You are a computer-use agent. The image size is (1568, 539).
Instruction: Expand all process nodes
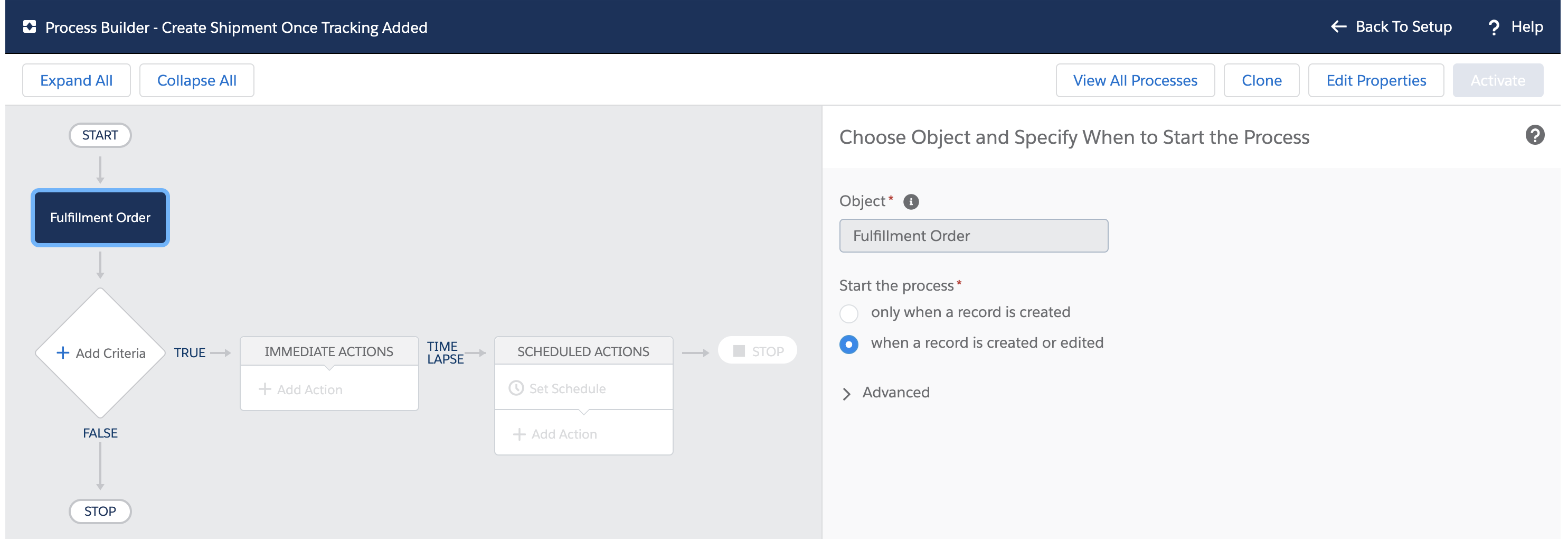[76, 80]
